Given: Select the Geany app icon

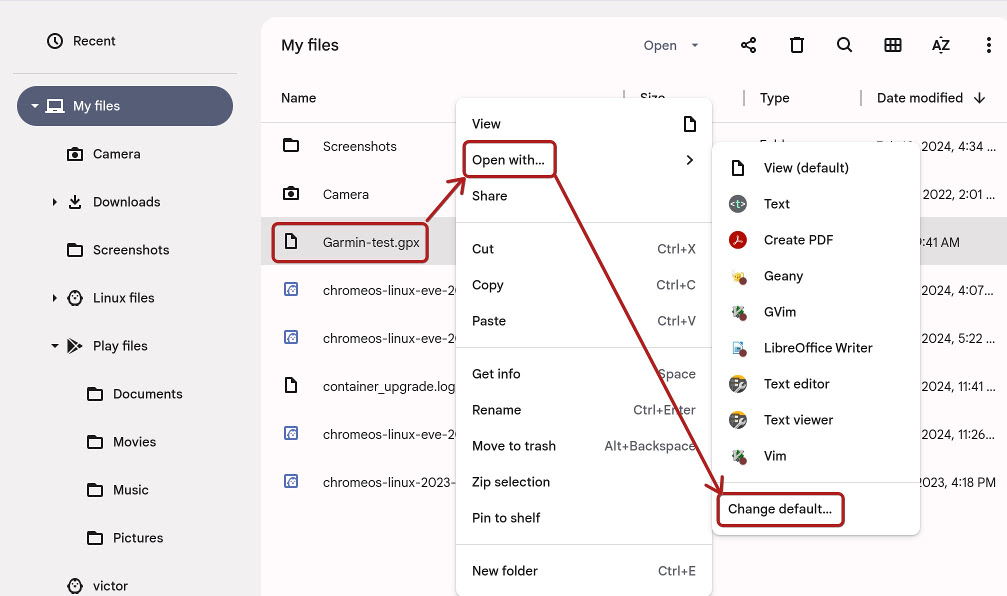Looking at the screenshot, I should coord(738,276).
